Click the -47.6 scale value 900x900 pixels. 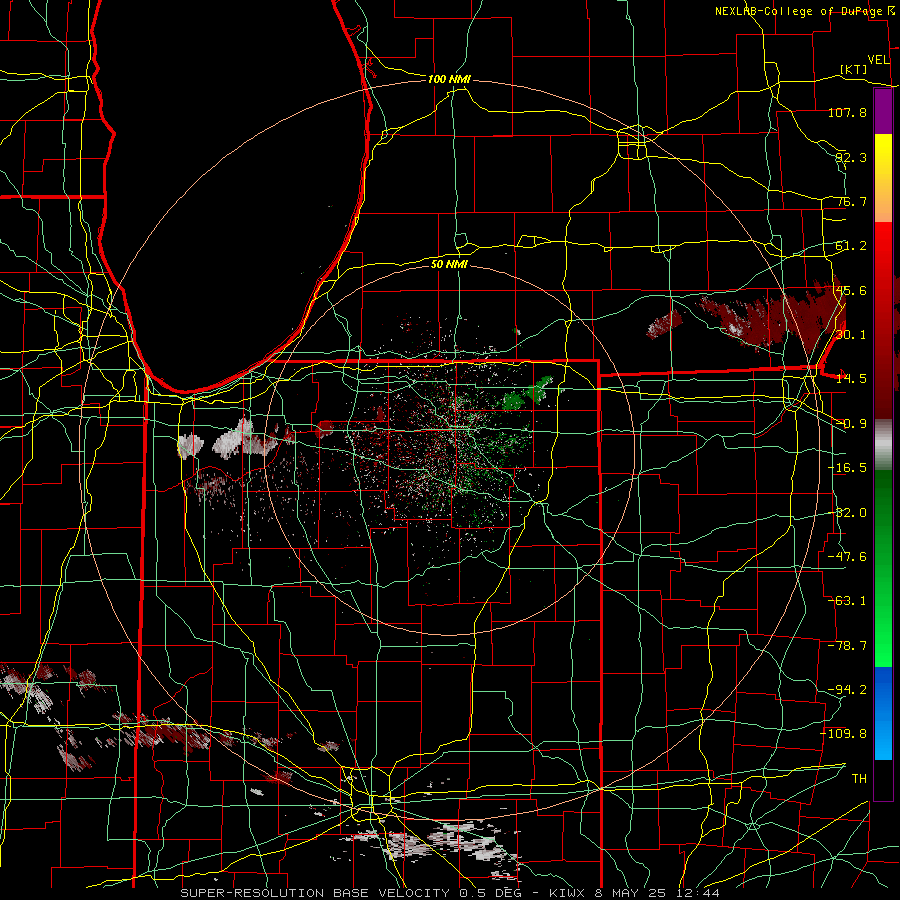pos(847,557)
